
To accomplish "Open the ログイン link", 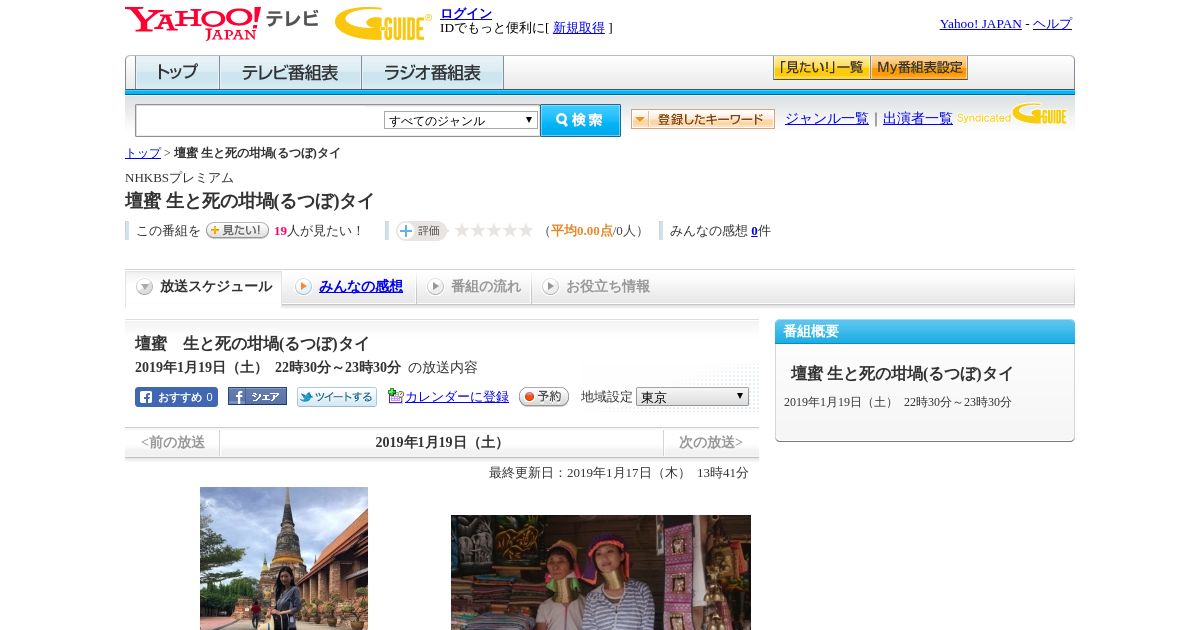I will (x=466, y=13).
